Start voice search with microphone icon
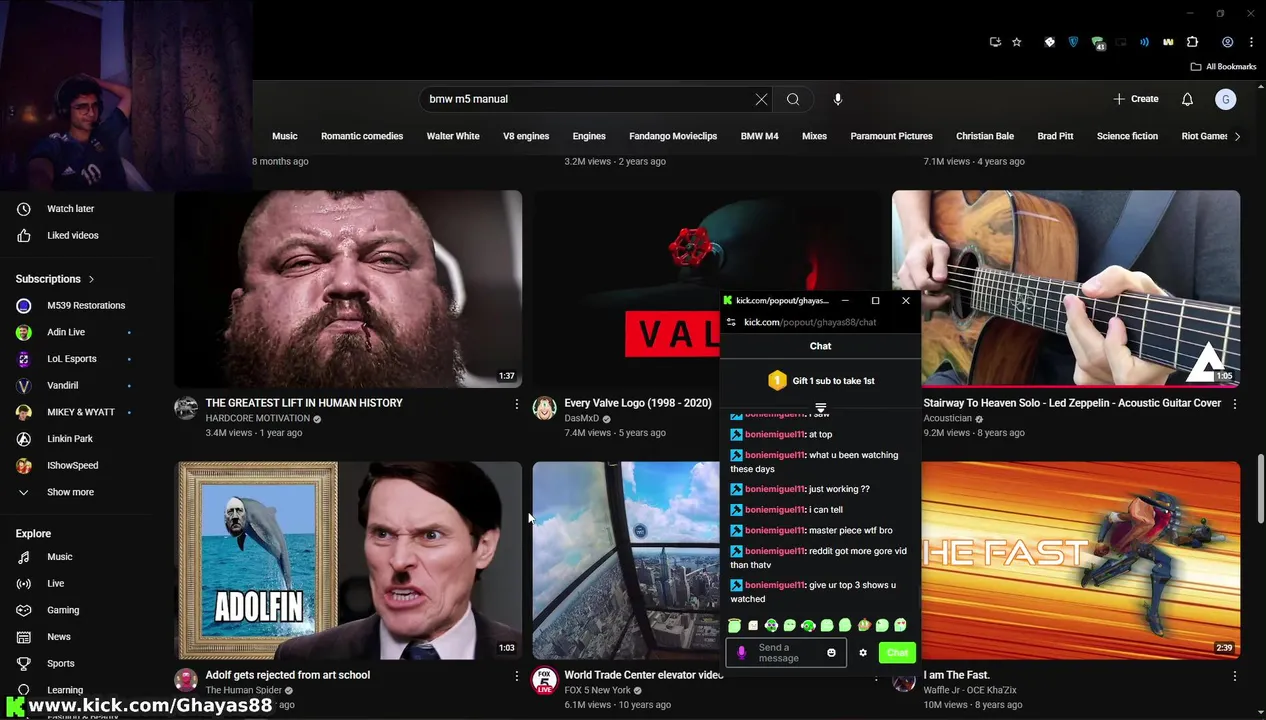 point(838,99)
